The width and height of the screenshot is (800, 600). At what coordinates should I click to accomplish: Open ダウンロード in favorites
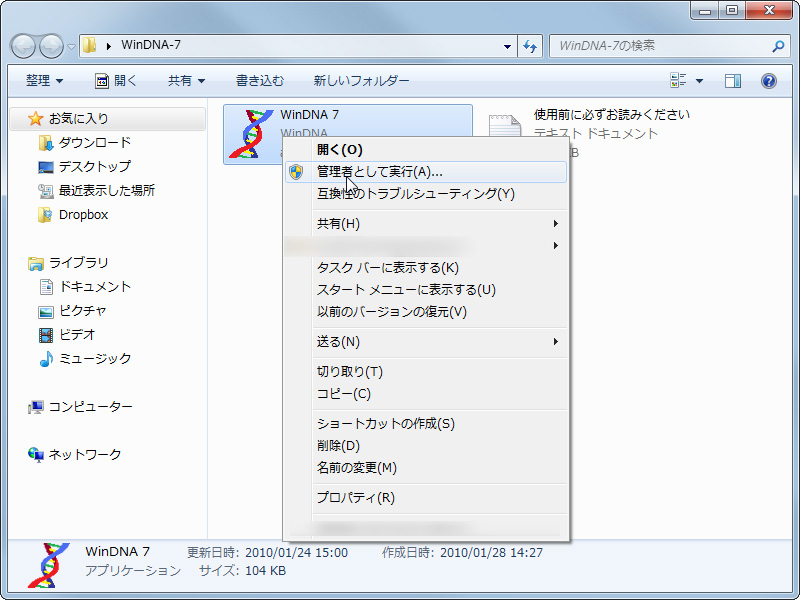95,143
